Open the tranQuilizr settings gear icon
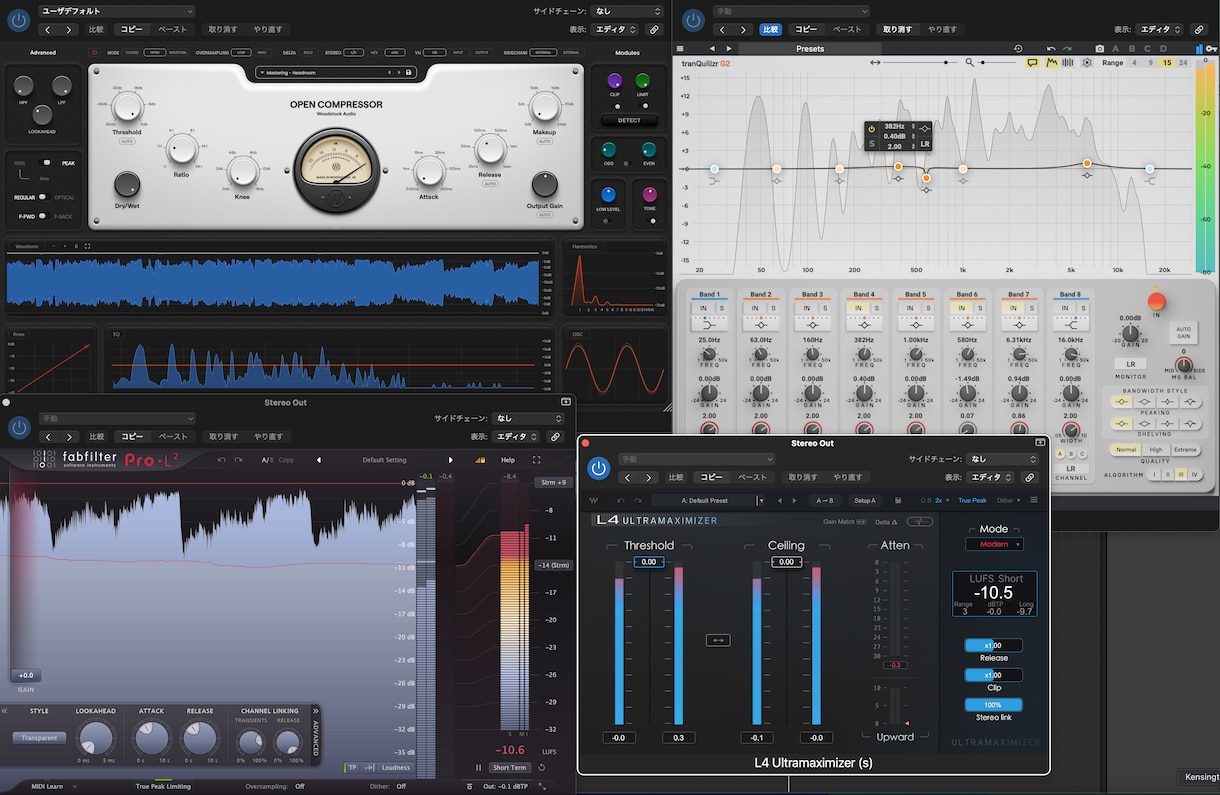Image resolution: width=1220 pixels, height=795 pixels. [x=1087, y=63]
